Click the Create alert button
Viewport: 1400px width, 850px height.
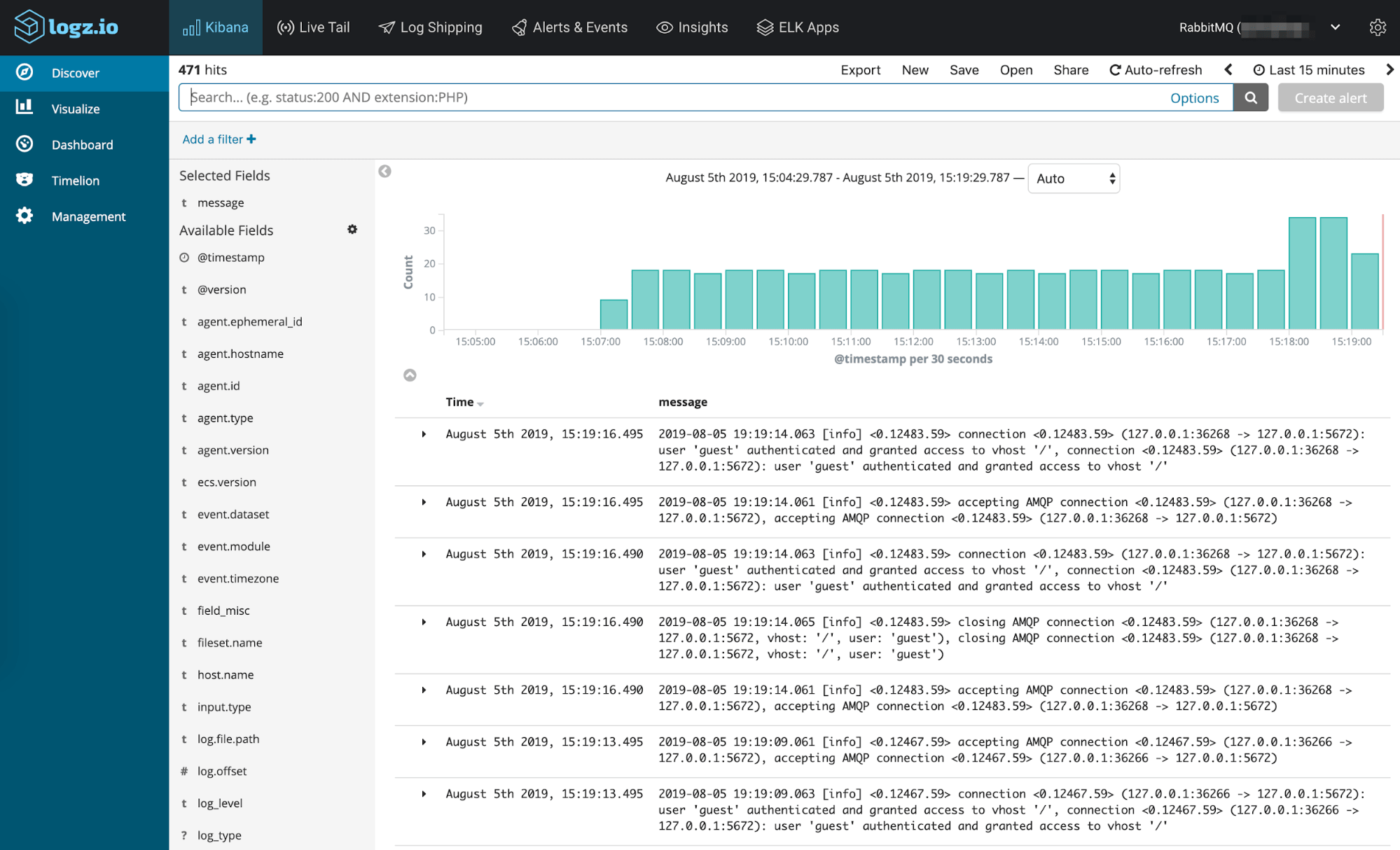tap(1330, 97)
